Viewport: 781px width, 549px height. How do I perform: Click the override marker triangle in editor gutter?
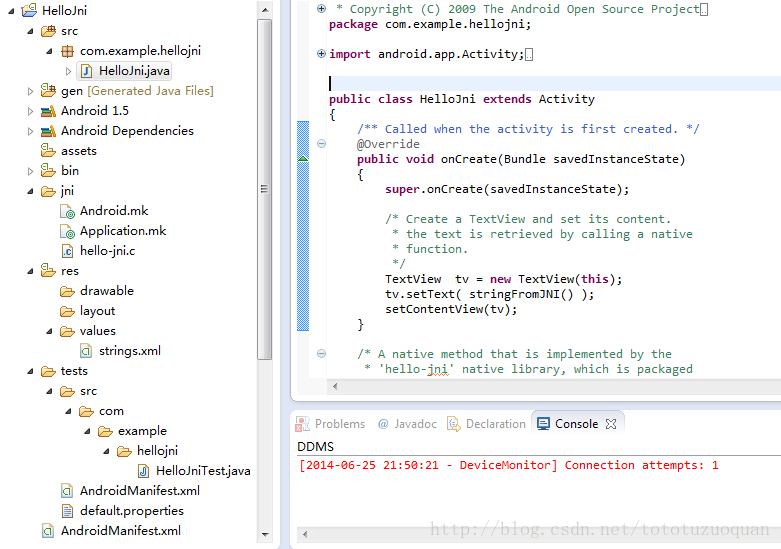(303, 158)
